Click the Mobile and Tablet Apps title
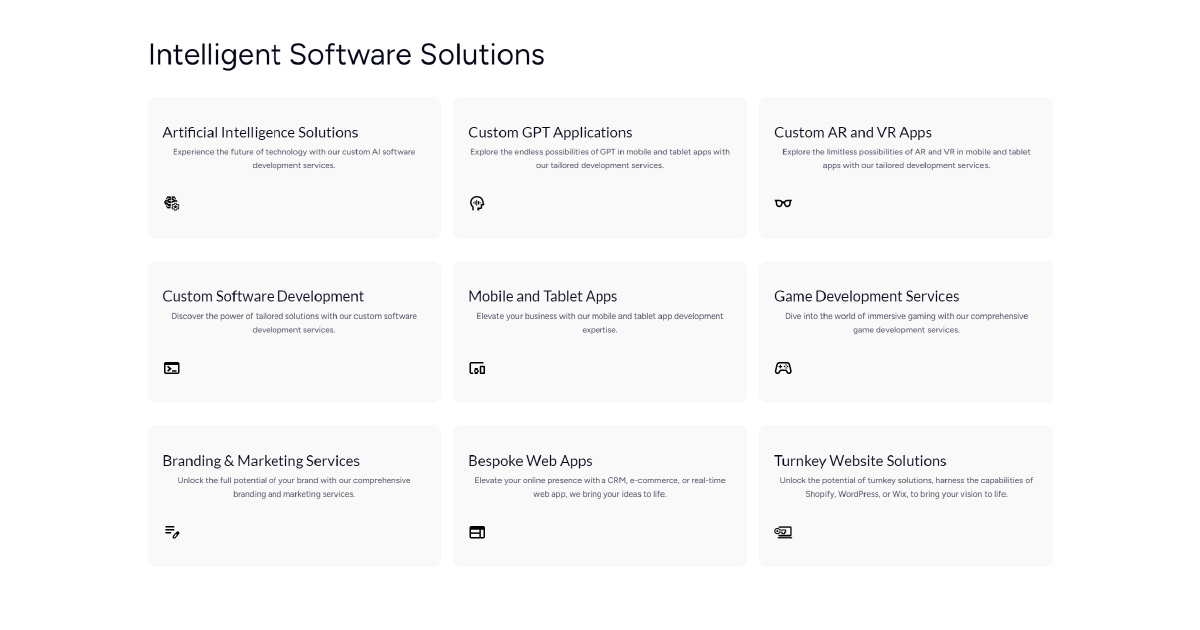This screenshot has height=630, width=1200. pos(542,296)
